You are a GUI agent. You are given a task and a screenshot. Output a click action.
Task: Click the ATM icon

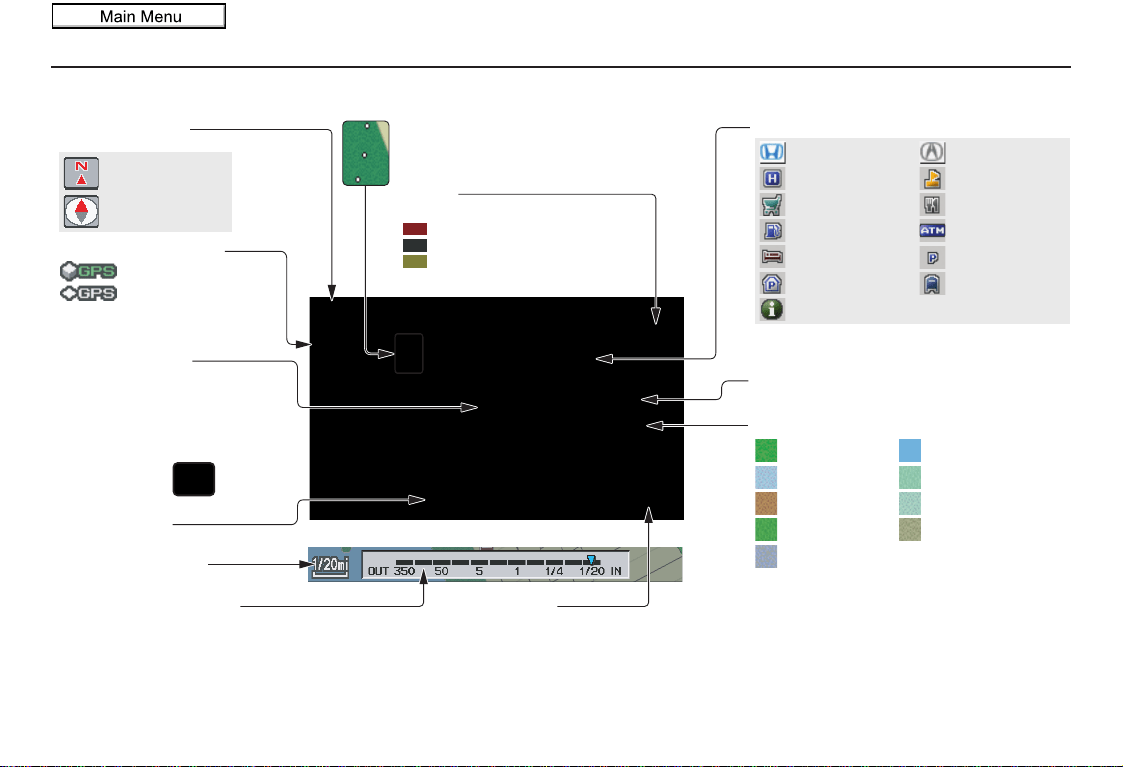[932, 231]
